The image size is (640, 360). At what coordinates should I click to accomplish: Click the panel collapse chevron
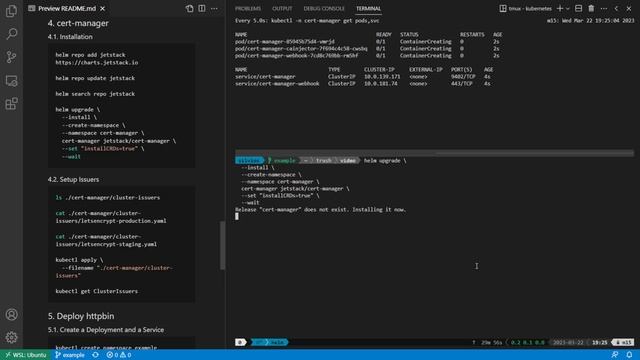click(x=616, y=9)
